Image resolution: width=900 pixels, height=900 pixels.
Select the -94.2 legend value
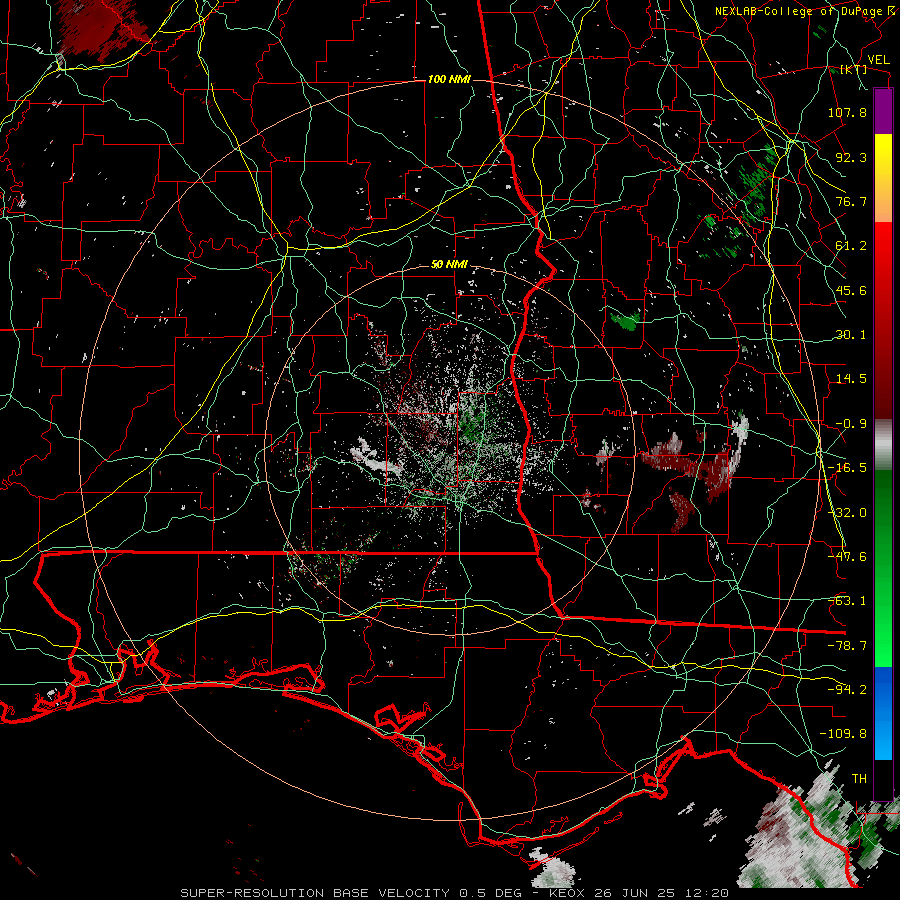click(847, 689)
